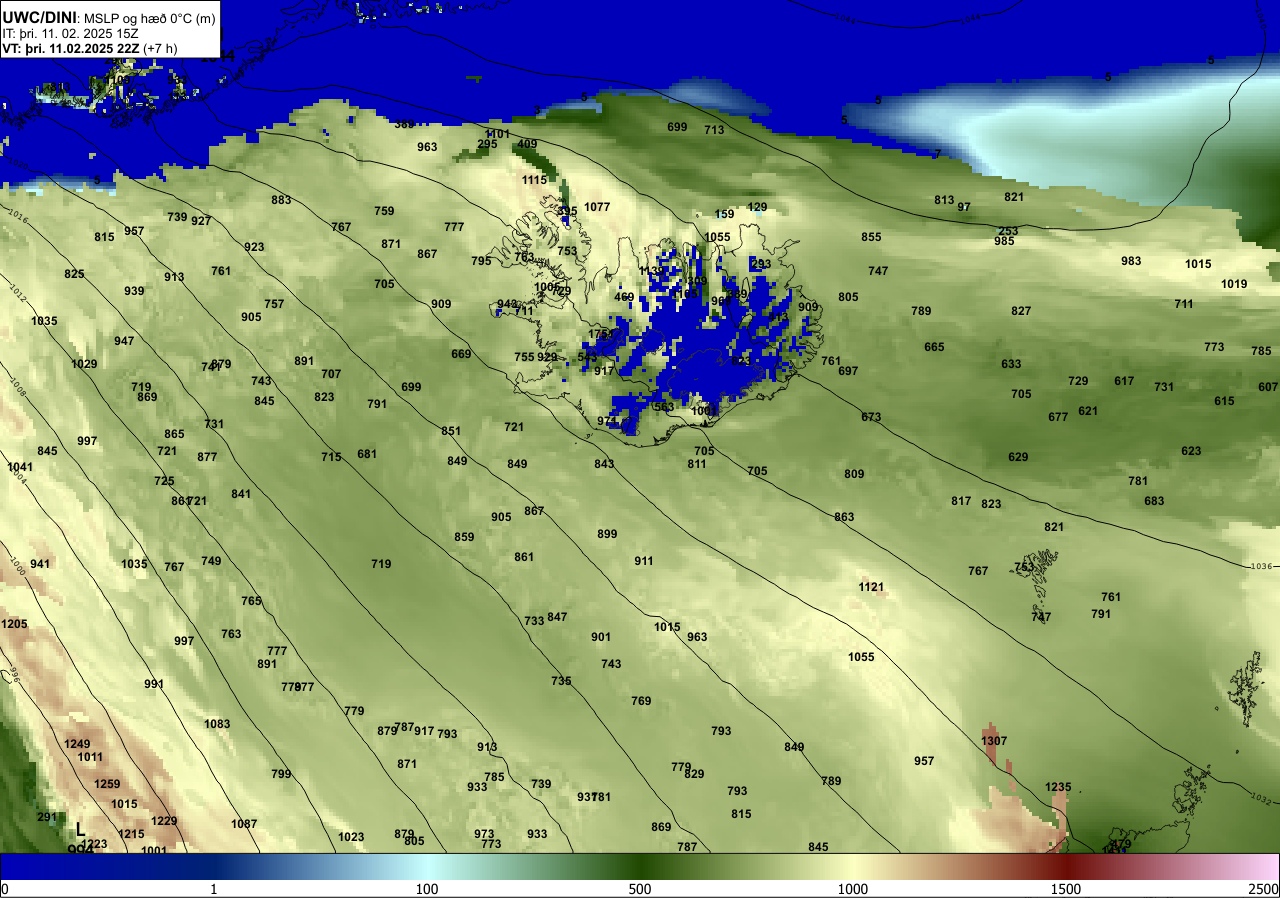Click the 683 height value
The width and height of the screenshot is (1280, 898).
(x=1154, y=501)
